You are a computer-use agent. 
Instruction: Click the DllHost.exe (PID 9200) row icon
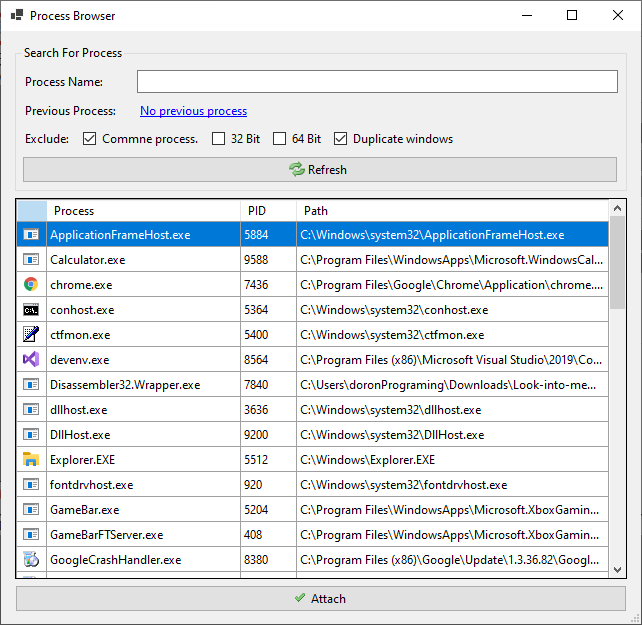point(31,435)
